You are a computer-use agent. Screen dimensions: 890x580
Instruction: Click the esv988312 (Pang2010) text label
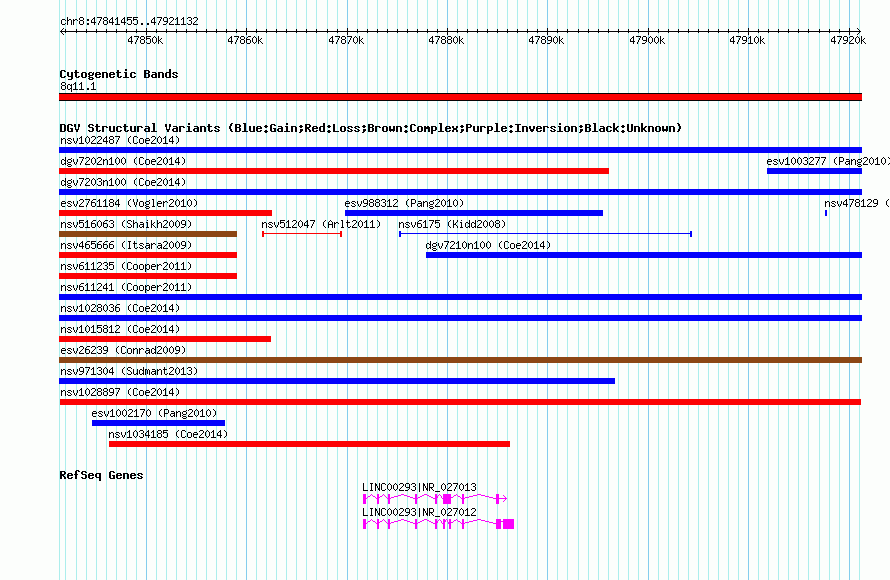404,203
